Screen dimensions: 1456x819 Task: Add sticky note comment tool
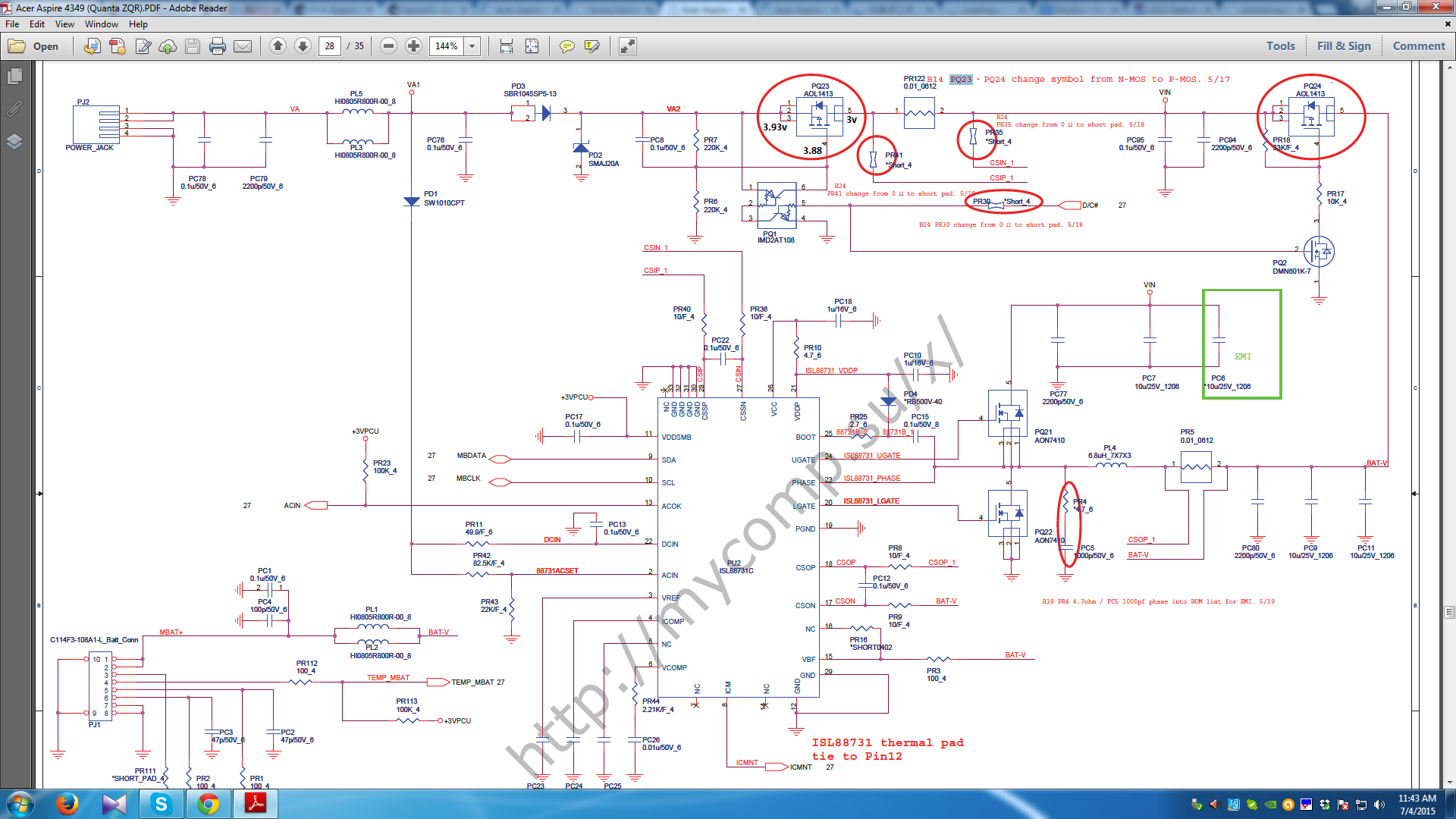pos(566,46)
